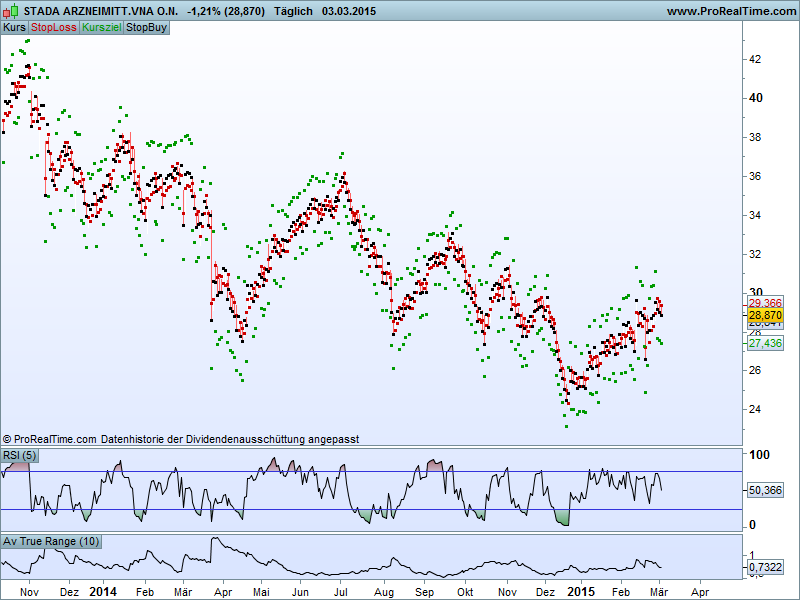This screenshot has width=800, height=600.
Task: Open the RSI (5) indicator label
Action: click(x=20, y=456)
